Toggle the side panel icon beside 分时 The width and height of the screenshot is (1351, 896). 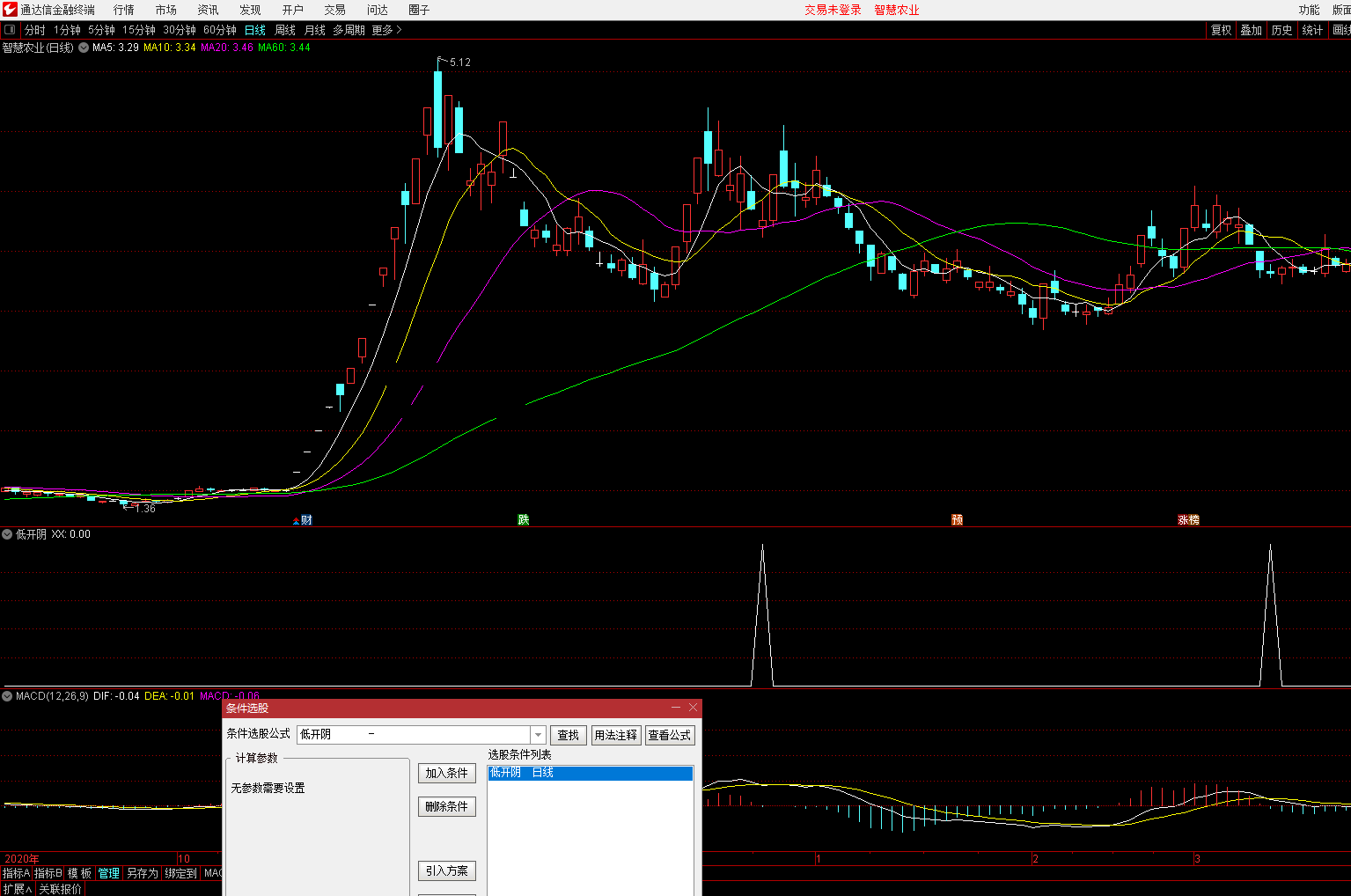pyautogui.click(x=10, y=30)
